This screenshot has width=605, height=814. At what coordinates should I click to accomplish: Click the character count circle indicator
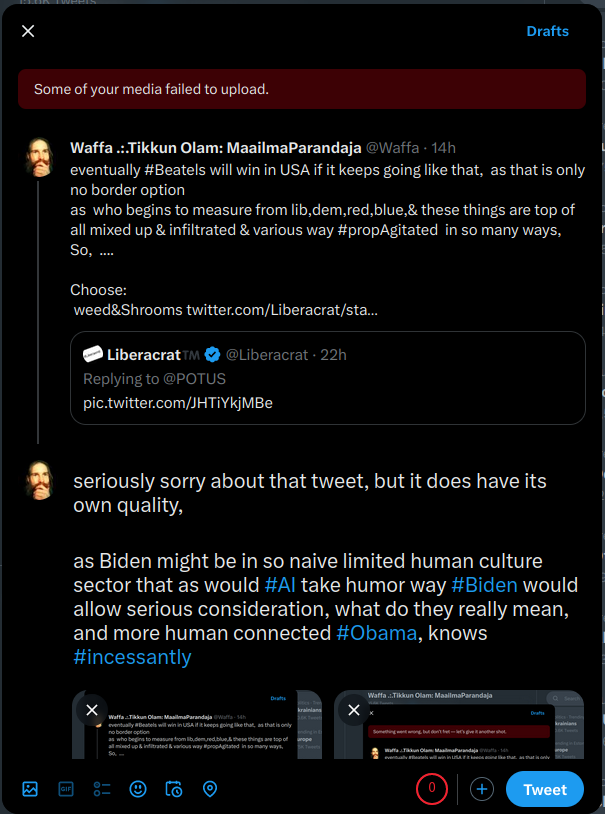[432, 761]
